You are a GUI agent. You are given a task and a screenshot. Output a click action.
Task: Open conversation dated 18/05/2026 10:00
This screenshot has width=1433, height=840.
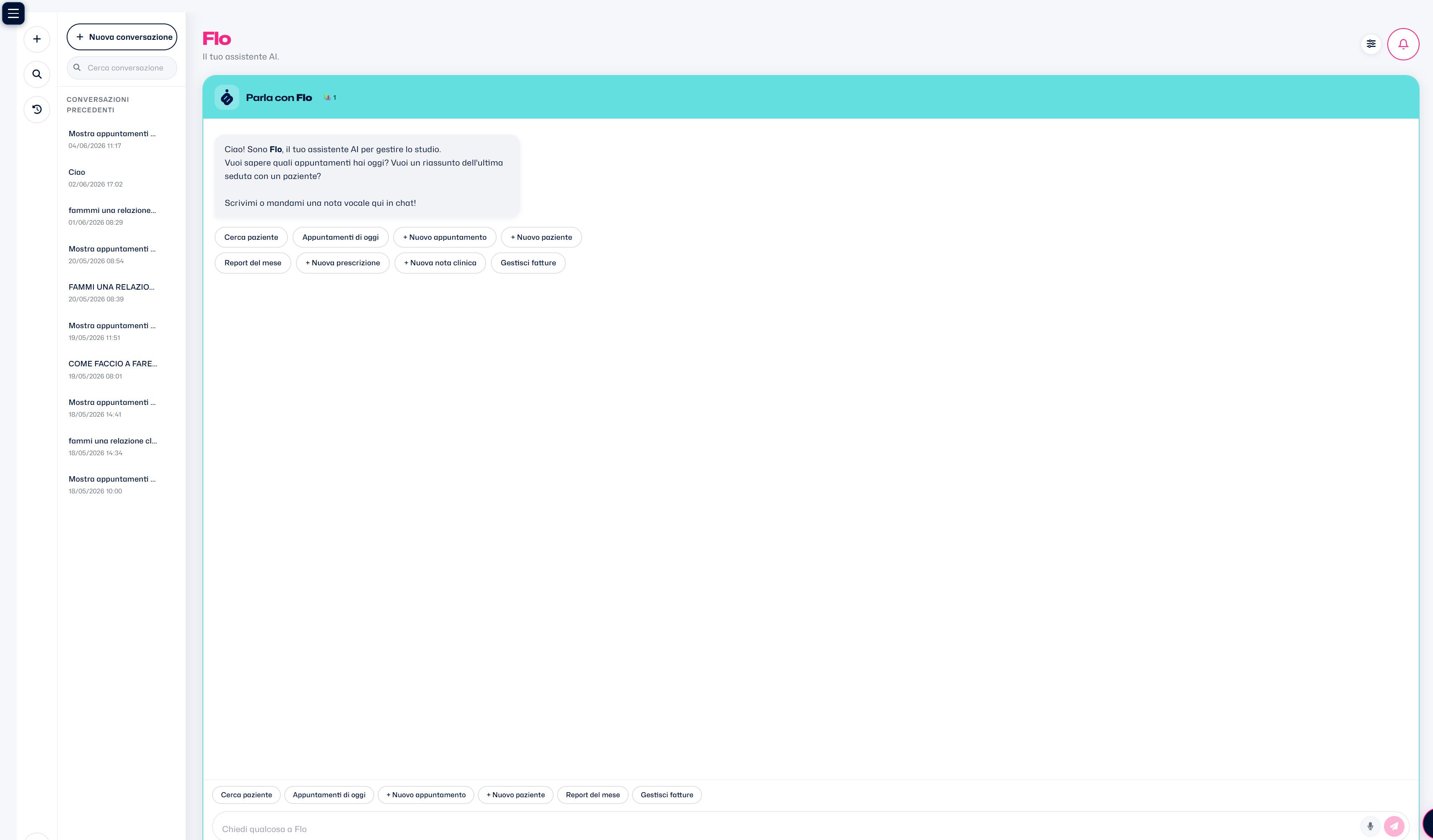pos(121,485)
